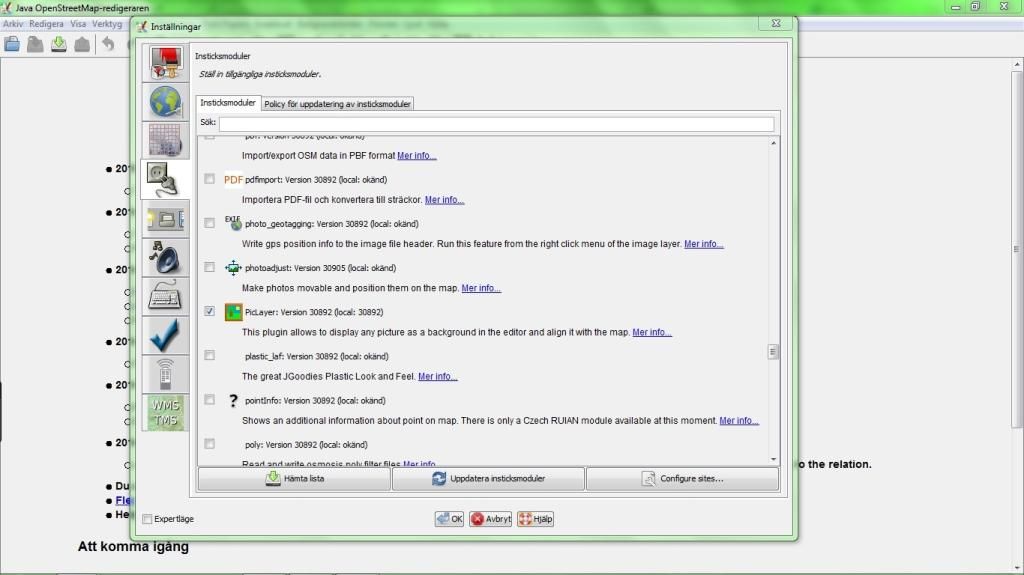Open Mer info link for plastic_laf
This screenshot has width=1024, height=575.
(438, 376)
